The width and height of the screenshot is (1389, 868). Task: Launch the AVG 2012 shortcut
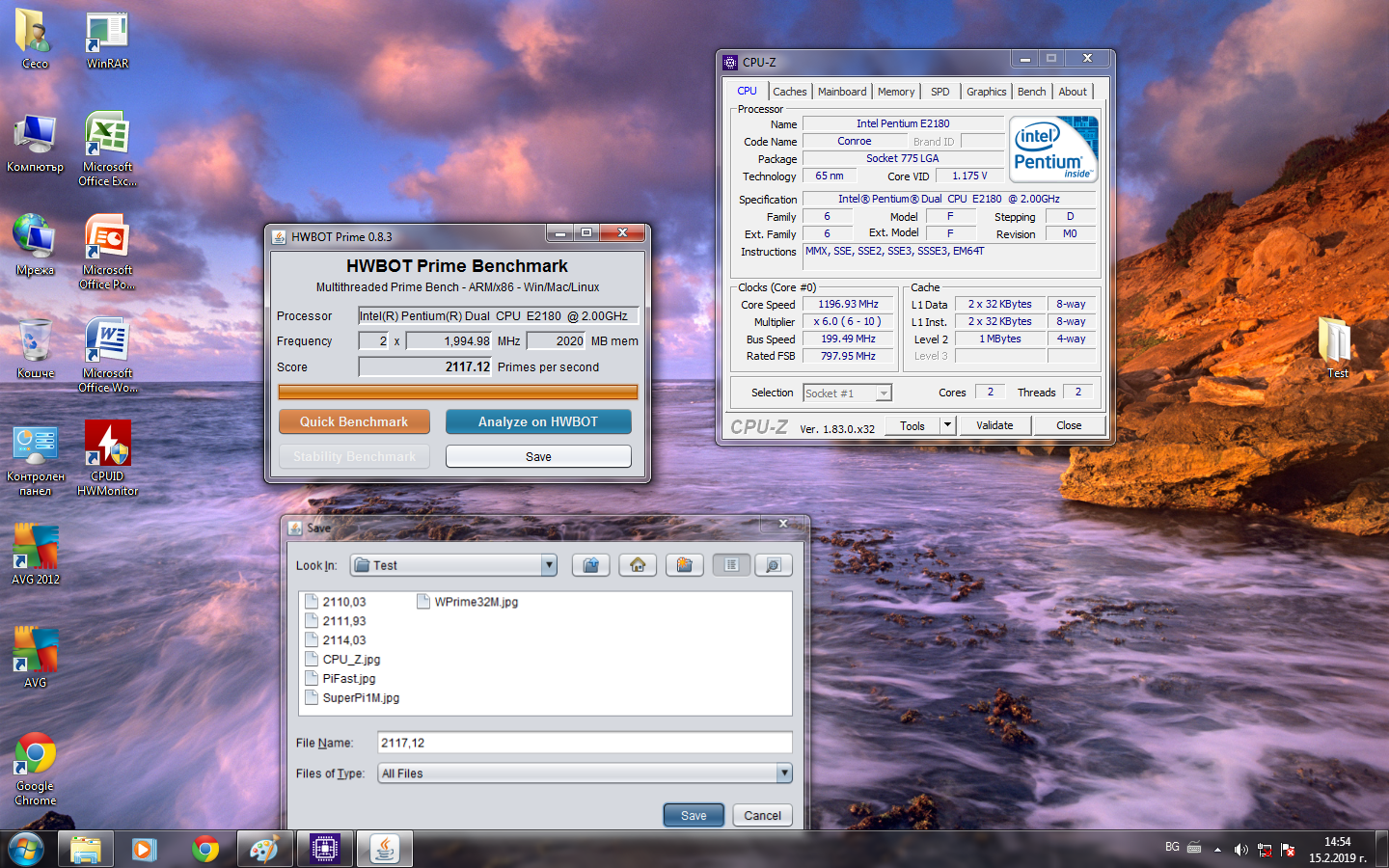[35, 556]
